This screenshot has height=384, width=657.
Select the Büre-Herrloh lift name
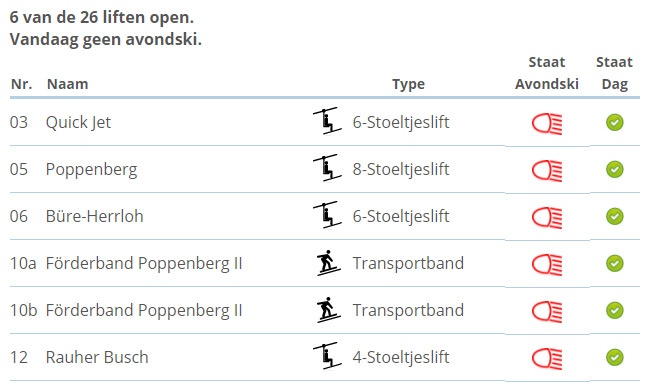coord(95,216)
